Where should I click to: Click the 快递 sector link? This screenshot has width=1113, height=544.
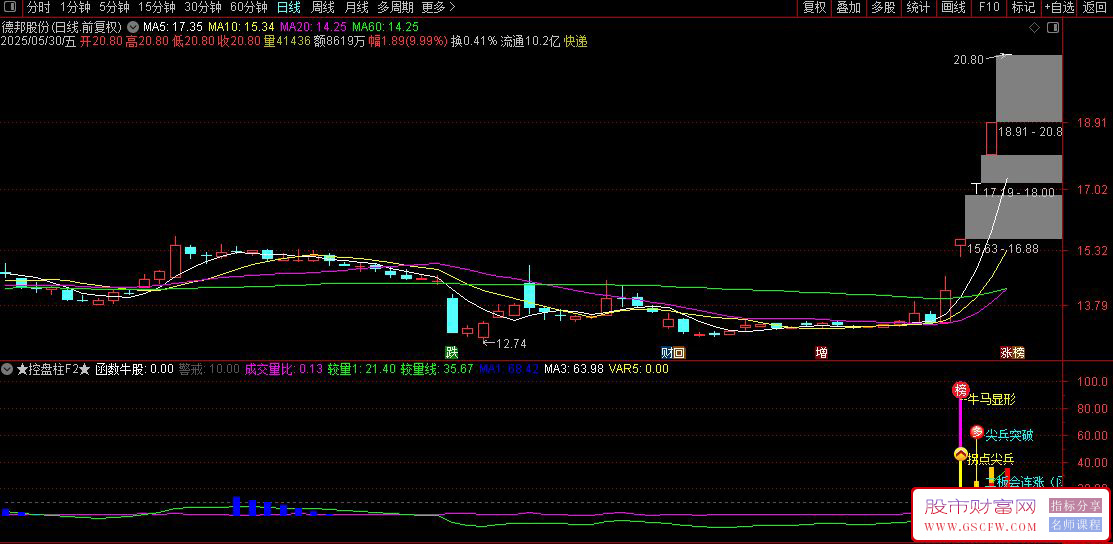tap(576, 41)
